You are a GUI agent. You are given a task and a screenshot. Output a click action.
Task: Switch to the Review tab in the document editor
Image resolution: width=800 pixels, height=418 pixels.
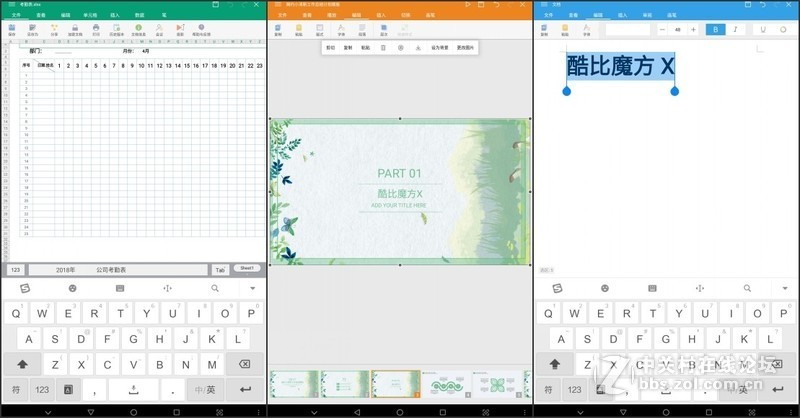point(647,15)
